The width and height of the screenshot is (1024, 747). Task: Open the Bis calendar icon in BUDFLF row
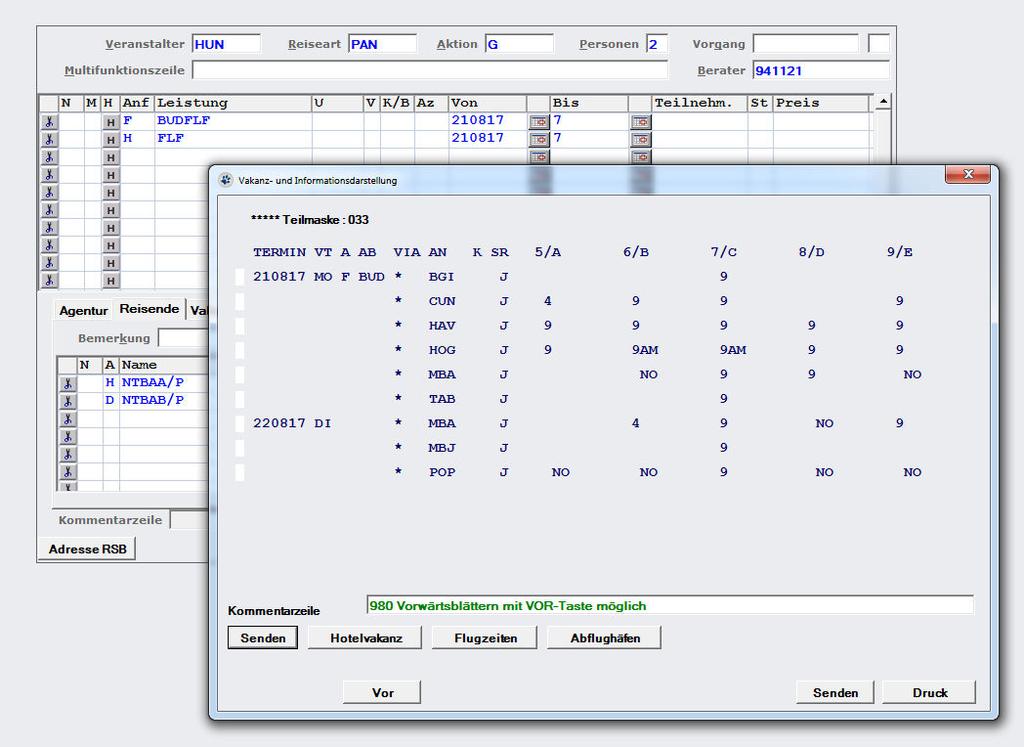[641, 121]
